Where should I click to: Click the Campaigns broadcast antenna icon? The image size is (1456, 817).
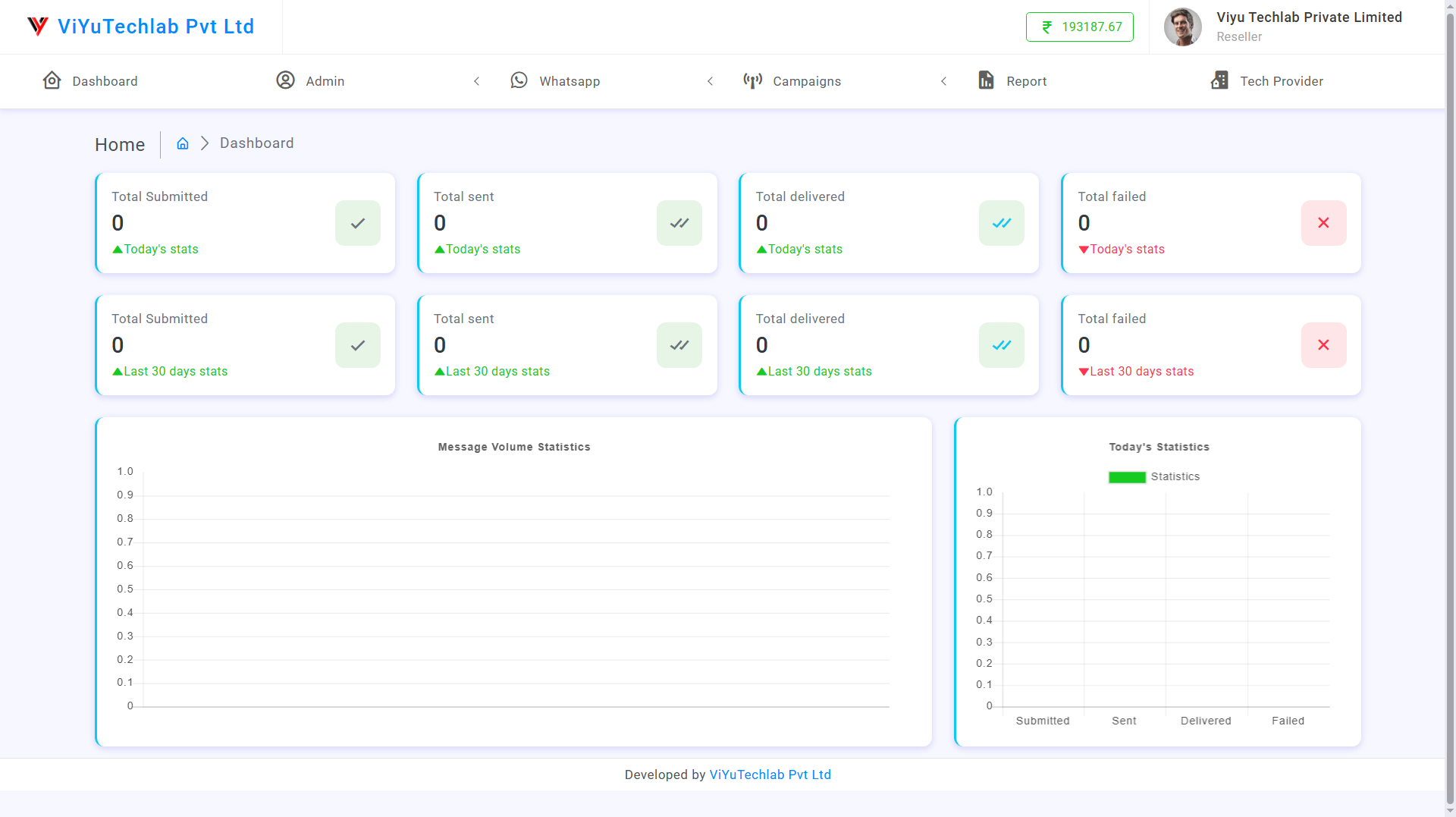tap(752, 80)
